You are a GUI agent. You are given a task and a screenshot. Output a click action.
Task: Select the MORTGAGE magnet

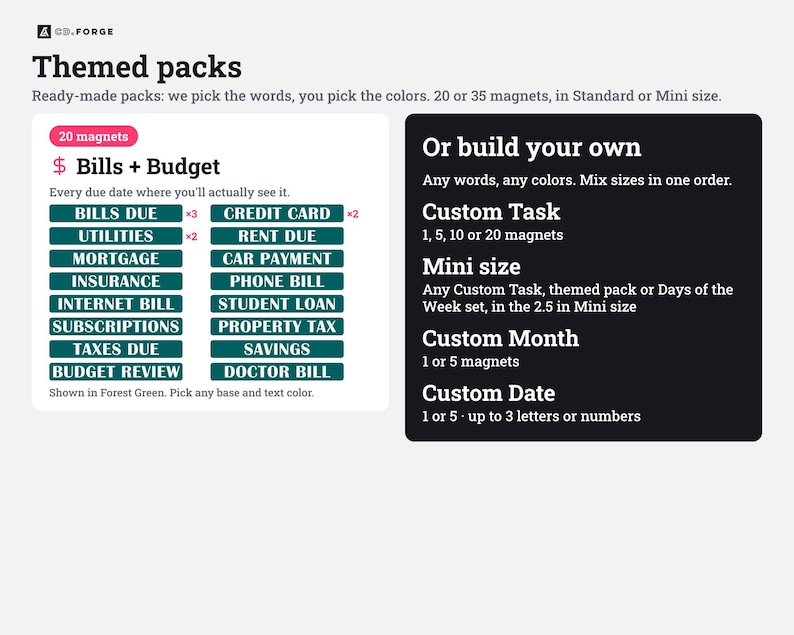point(116,259)
